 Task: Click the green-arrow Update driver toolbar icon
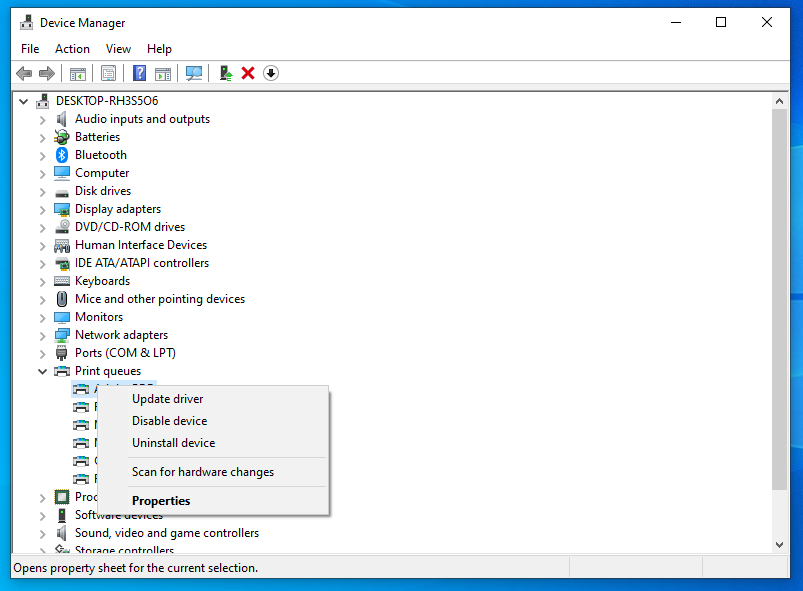point(225,73)
